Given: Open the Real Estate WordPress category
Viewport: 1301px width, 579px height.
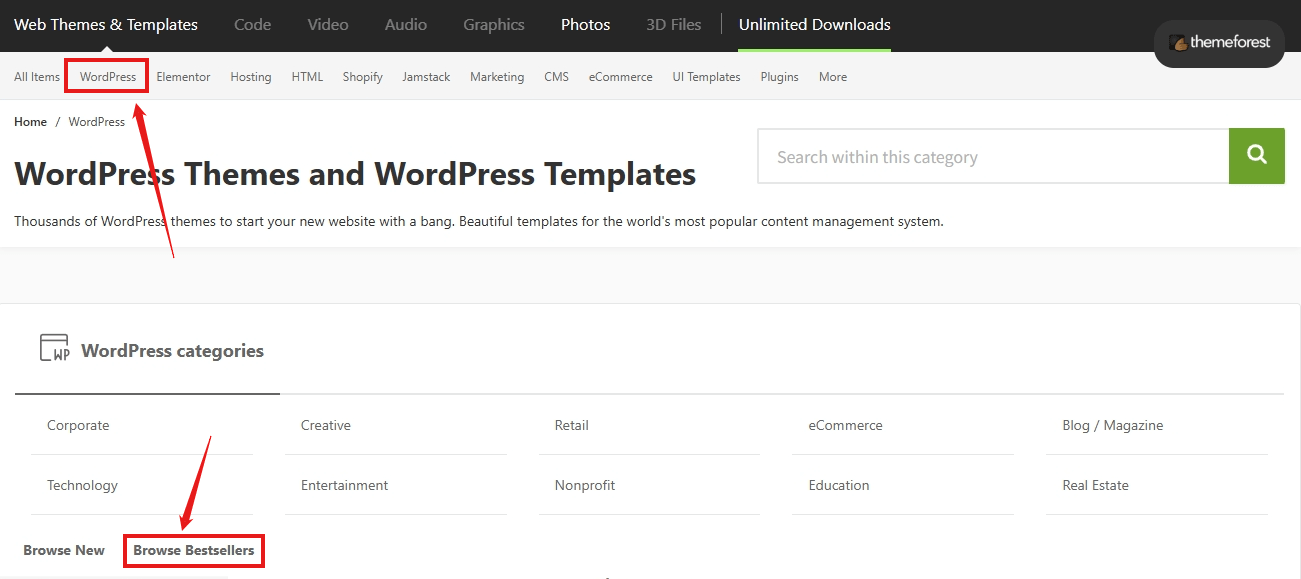Looking at the screenshot, I should pyautogui.click(x=1095, y=485).
